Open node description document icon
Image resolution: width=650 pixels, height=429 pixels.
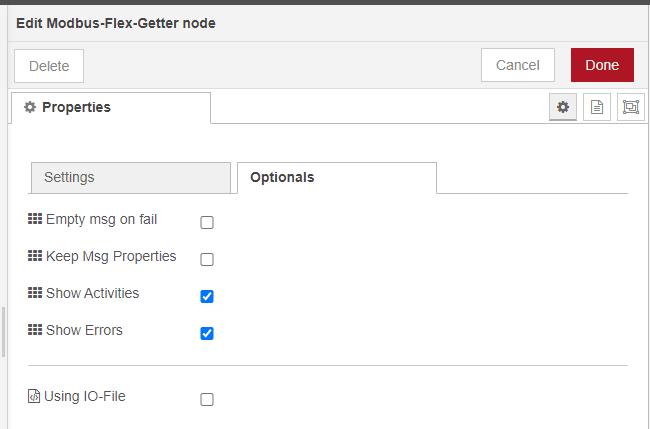tap(597, 107)
